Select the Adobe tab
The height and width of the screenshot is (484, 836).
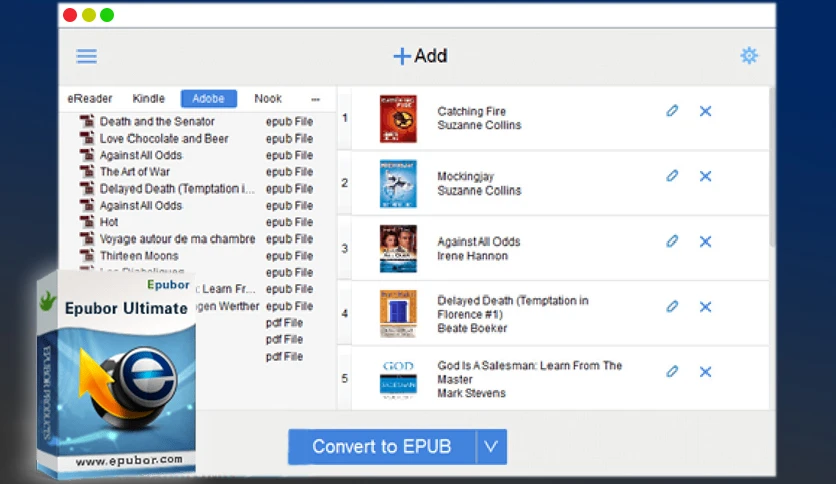(208, 99)
